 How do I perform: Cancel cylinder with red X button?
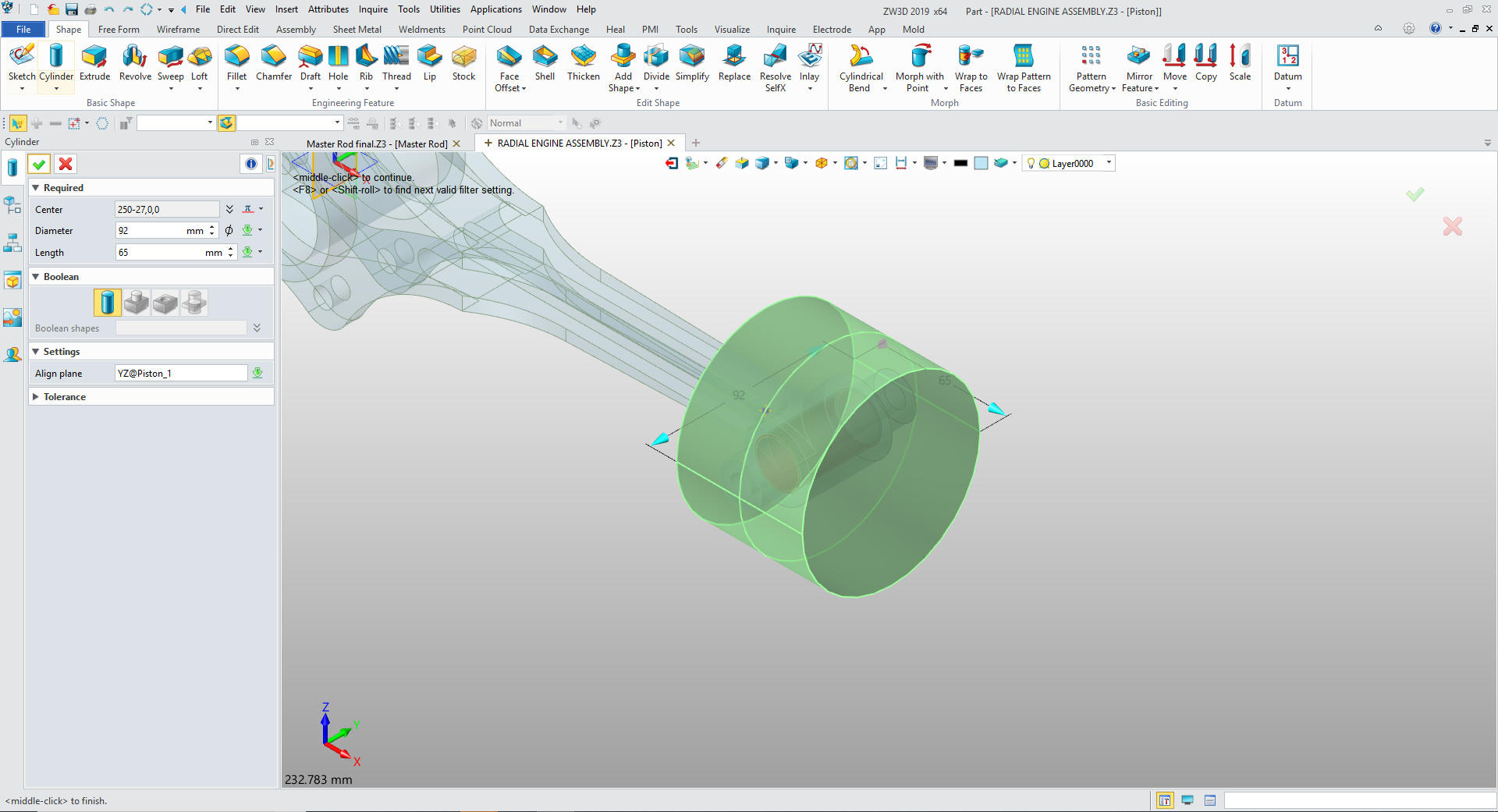coord(66,164)
